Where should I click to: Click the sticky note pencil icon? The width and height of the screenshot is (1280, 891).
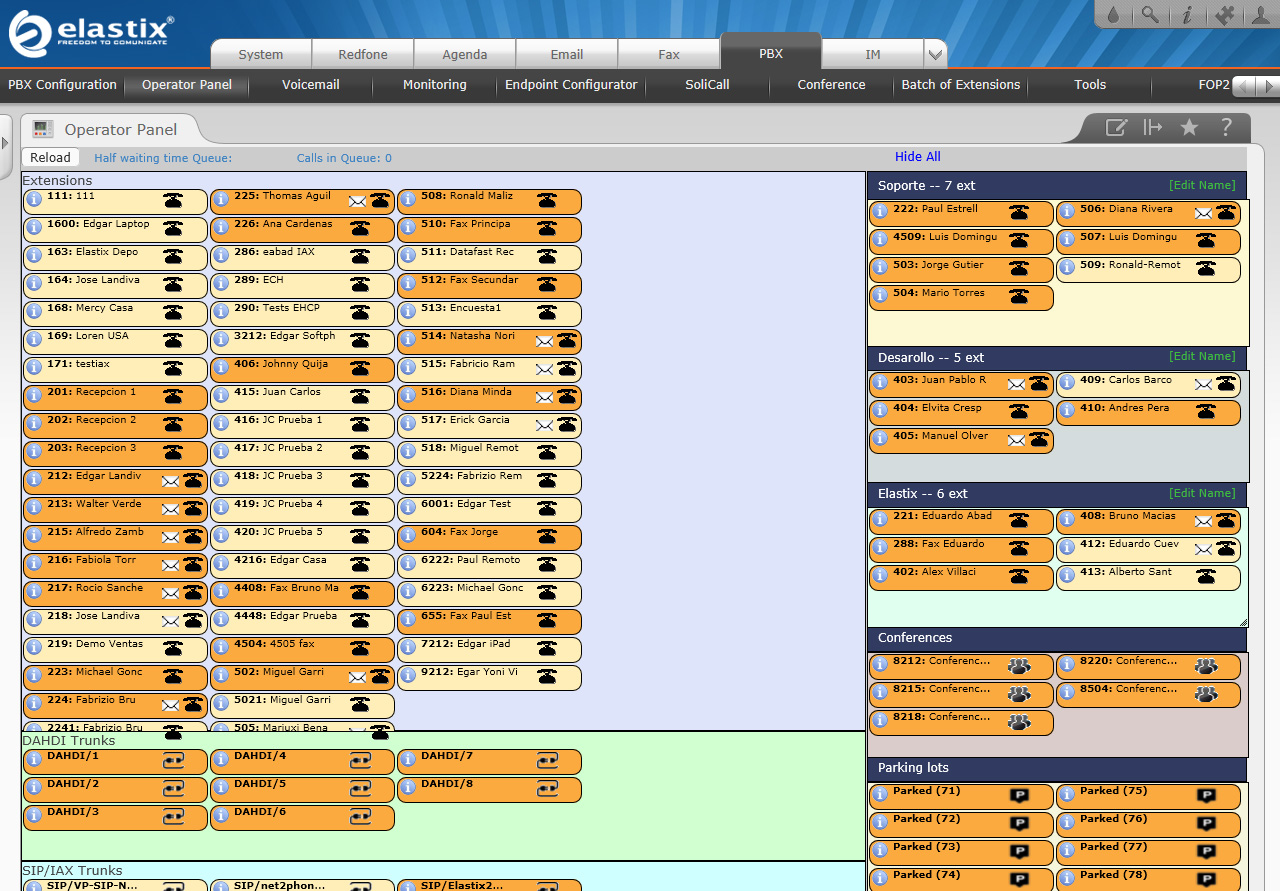pos(1116,127)
